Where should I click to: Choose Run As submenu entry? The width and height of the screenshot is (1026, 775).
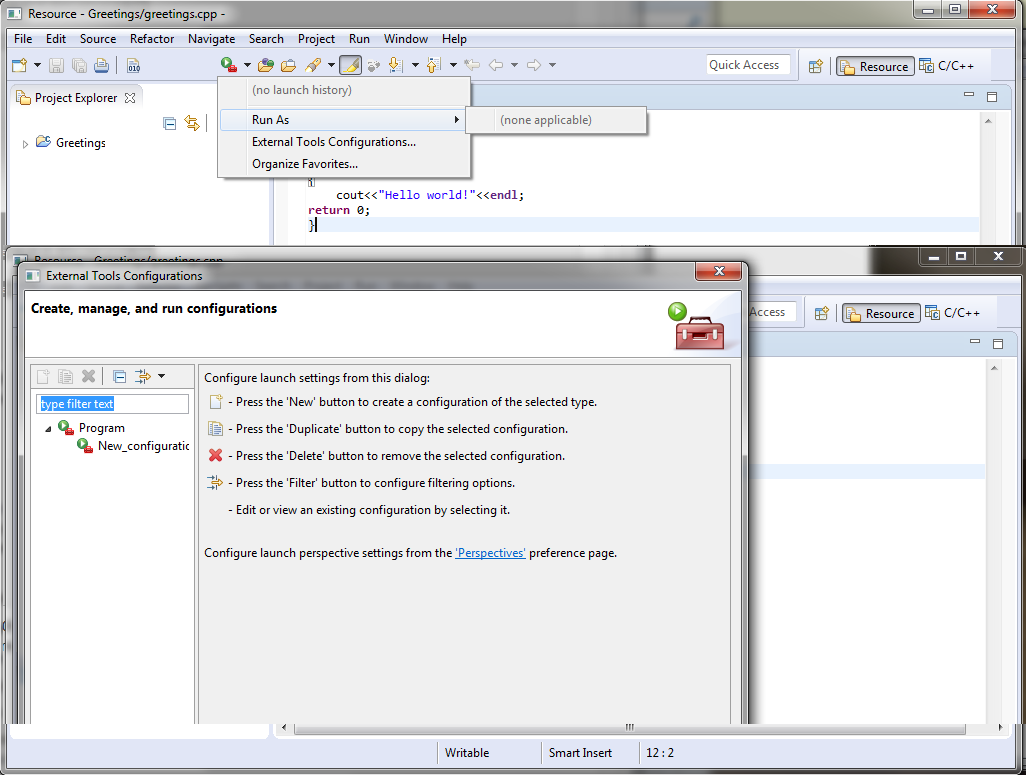coord(344,120)
